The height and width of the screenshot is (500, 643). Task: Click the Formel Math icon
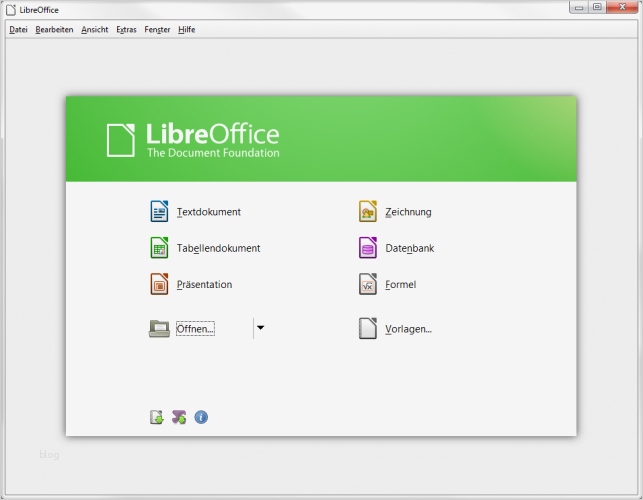tap(368, 284)
